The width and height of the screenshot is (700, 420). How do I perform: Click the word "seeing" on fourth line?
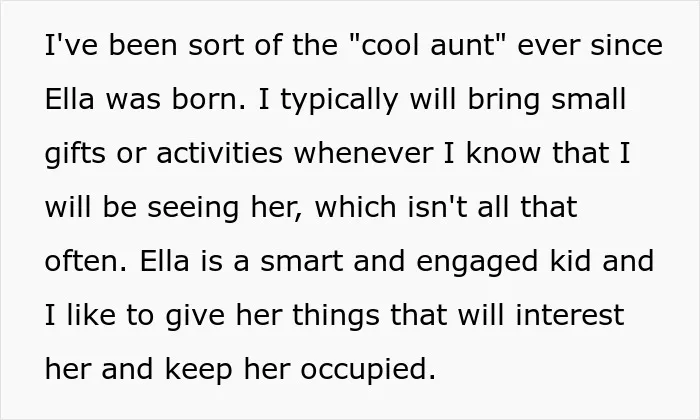(x=193, y=209)
